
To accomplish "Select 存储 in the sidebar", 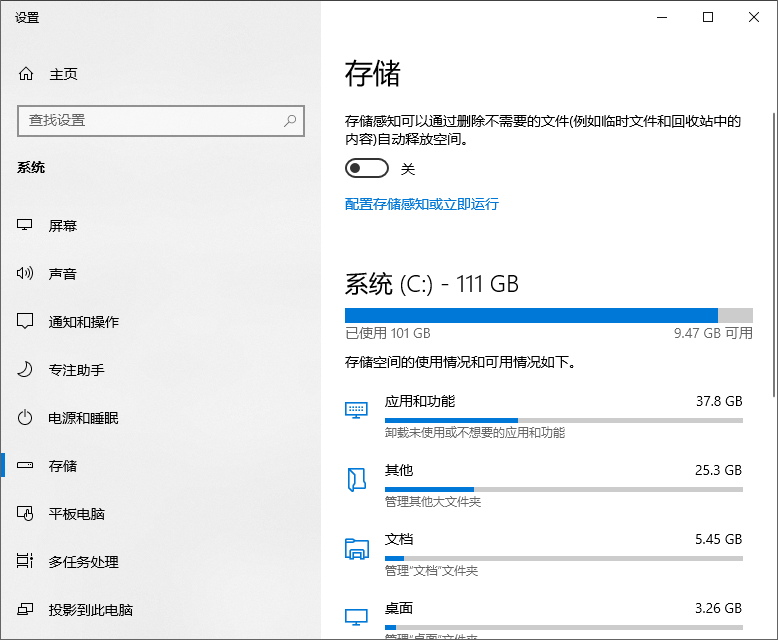I will 161,465.
